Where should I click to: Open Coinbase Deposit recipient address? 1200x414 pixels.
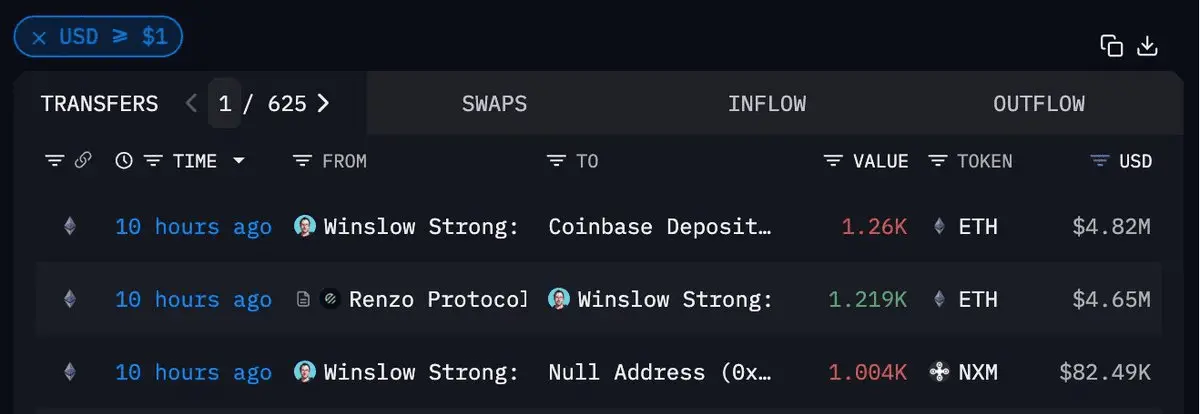coord(660,226)
